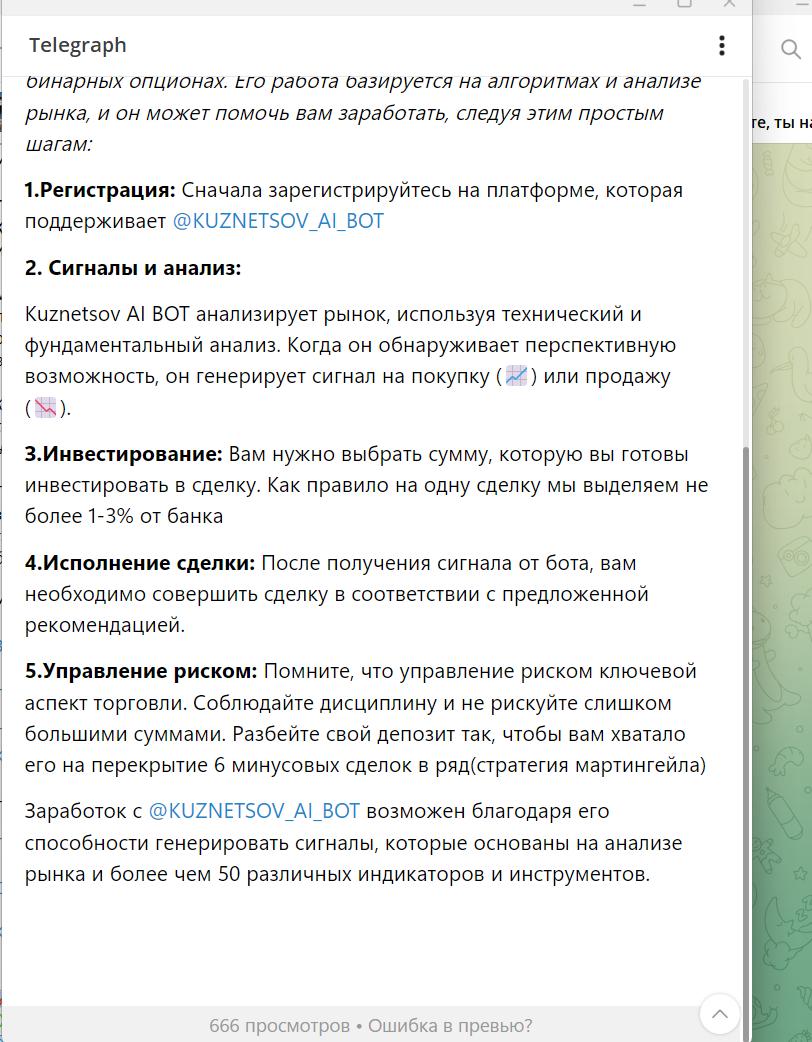Open the @KUZNETSOV_AI_BOT link in Регистрация step
812x1042 pixels.
coord(278,221)
